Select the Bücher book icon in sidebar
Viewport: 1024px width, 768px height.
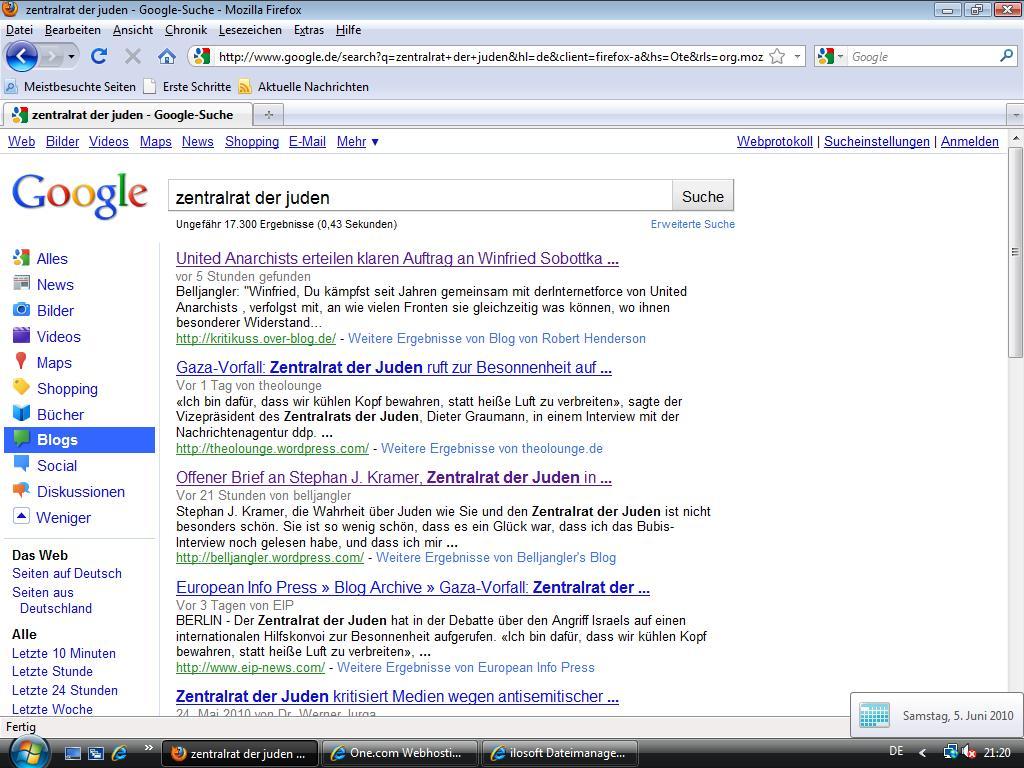21,413
